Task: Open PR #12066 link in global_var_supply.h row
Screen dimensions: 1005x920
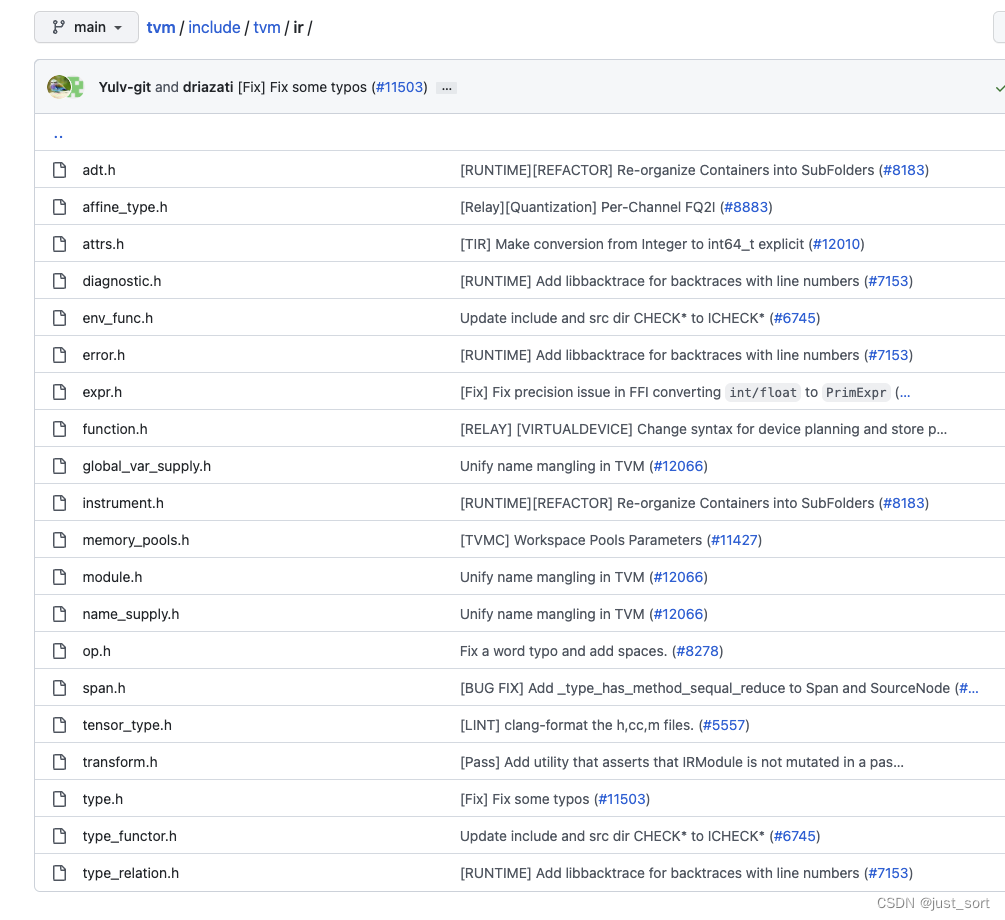Action: (x=678, y=466)
